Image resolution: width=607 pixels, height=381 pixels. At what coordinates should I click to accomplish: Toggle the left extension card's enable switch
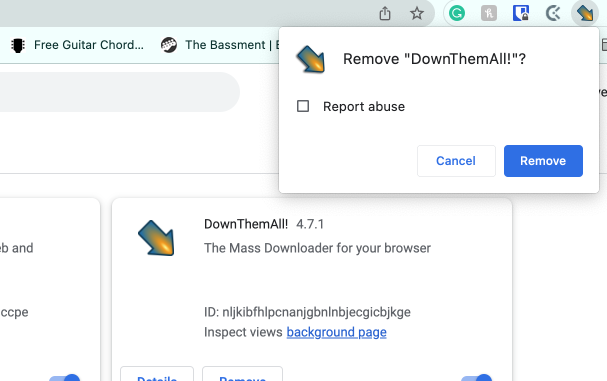[x=65, y=378]
